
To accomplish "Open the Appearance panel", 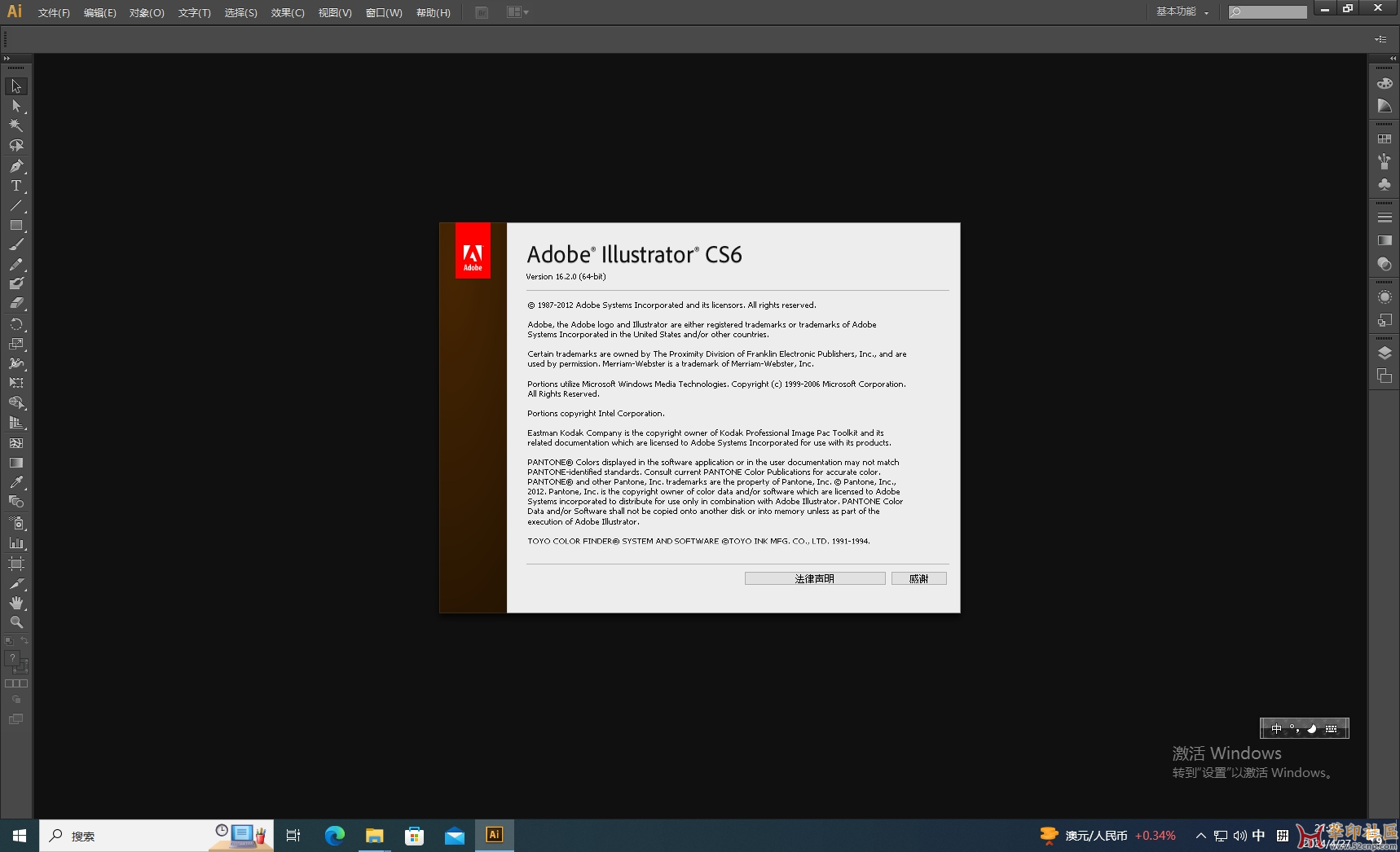I will pos(1385,297).
